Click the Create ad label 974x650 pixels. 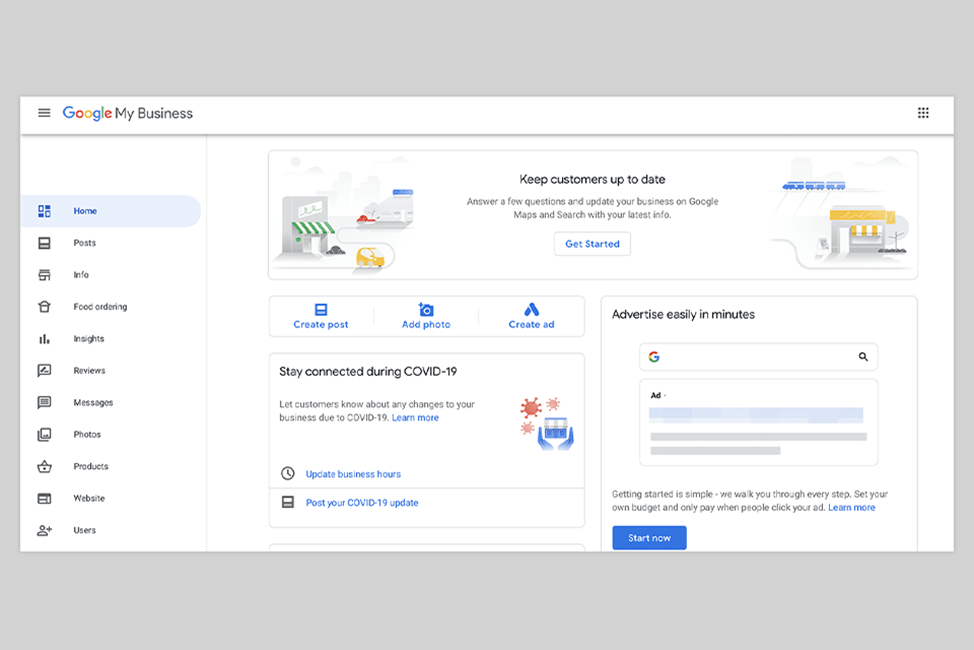[532, 324]
